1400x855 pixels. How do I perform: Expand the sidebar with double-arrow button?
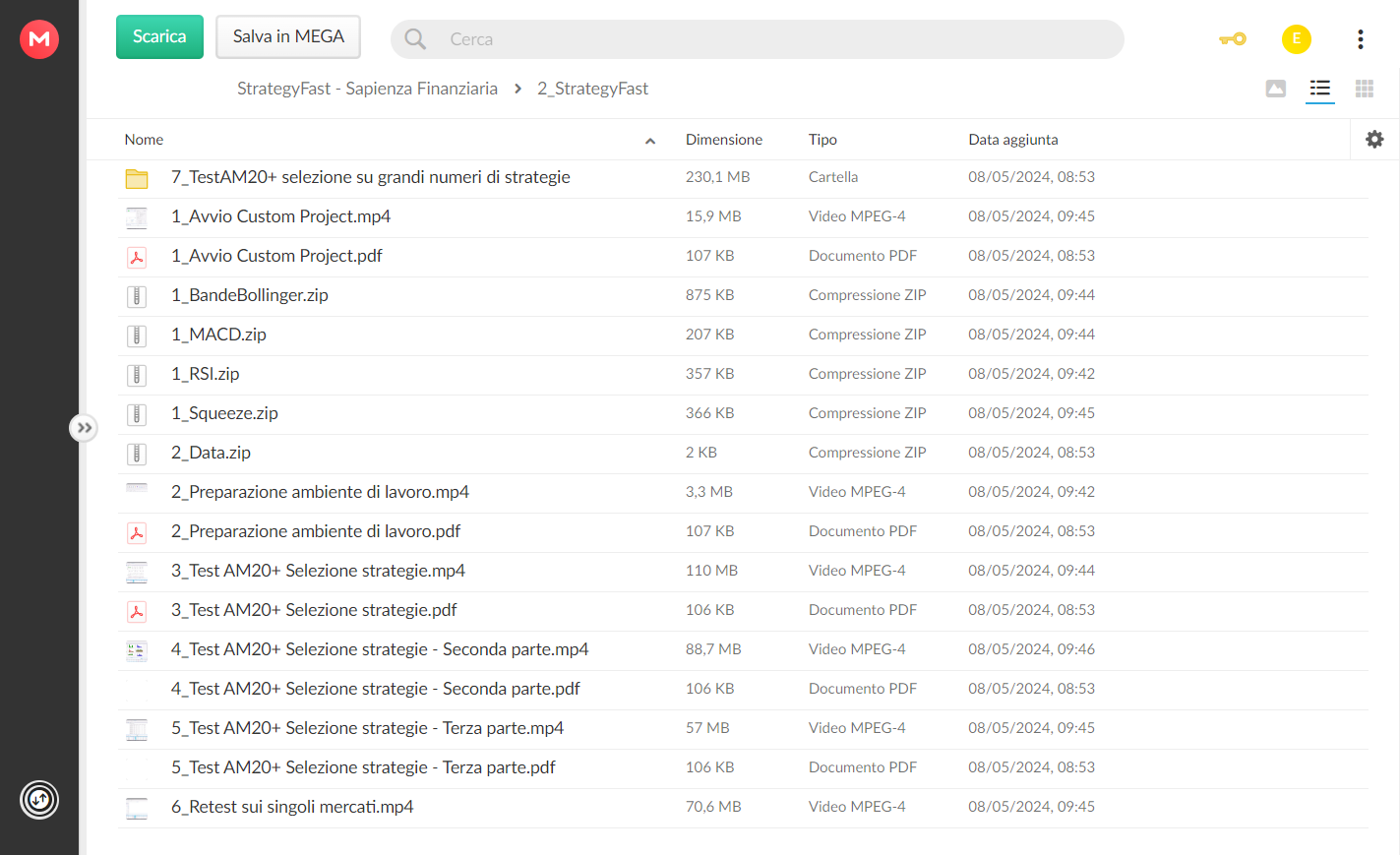84,428
